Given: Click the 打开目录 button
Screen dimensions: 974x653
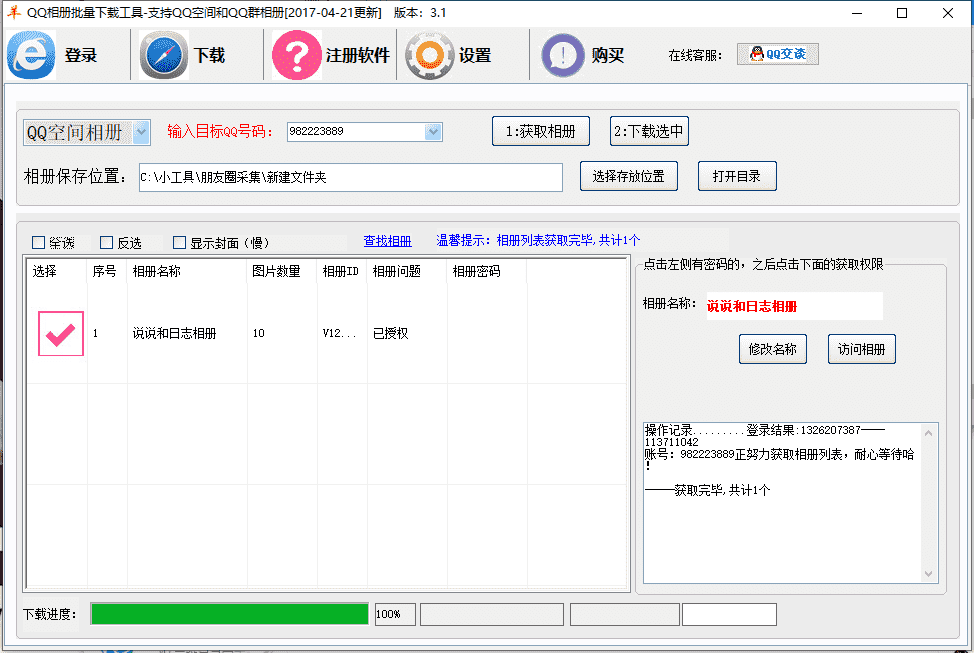Looking at the screenshot, I should (x=737, y=176).
